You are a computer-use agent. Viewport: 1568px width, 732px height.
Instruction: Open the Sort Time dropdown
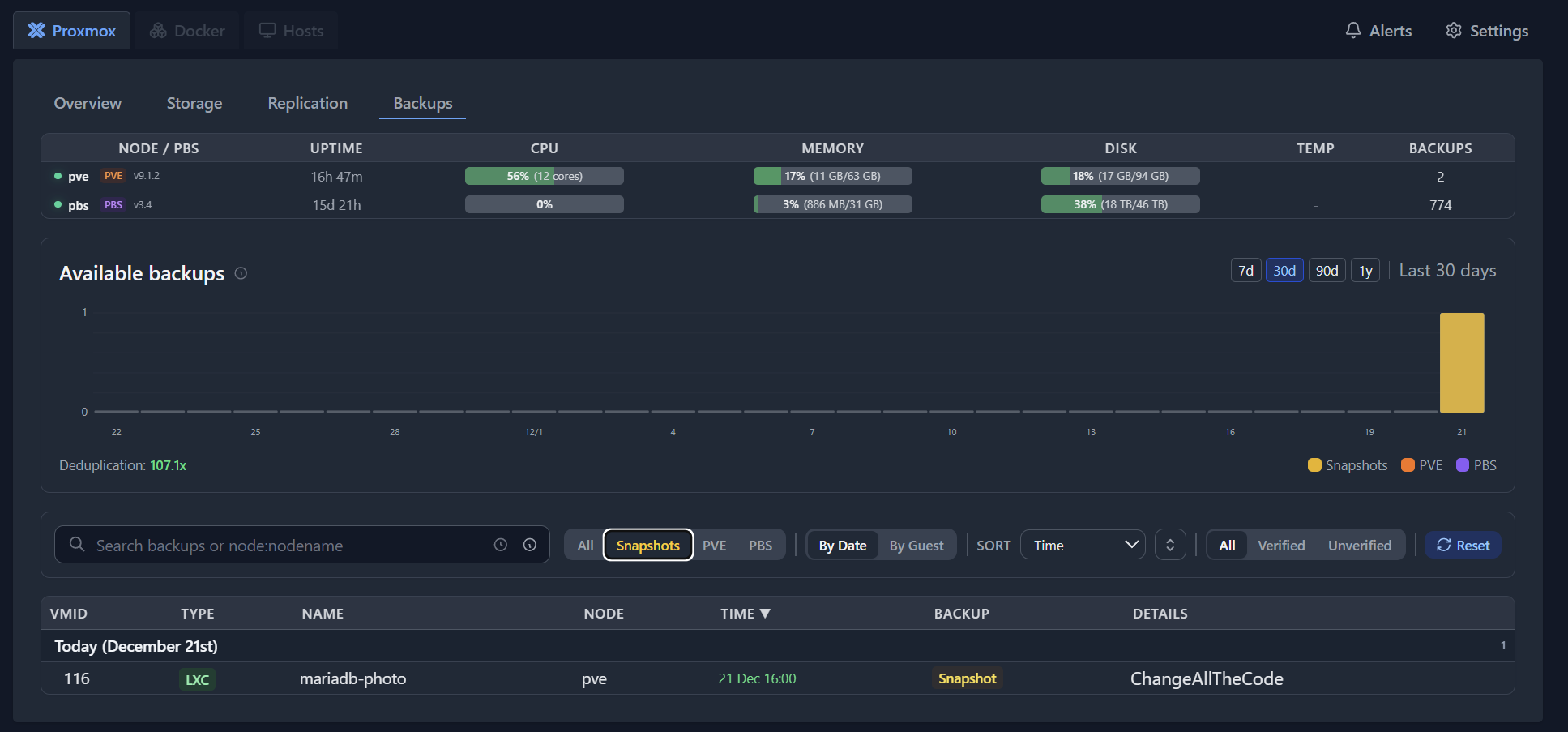[x=1083, y=546]
